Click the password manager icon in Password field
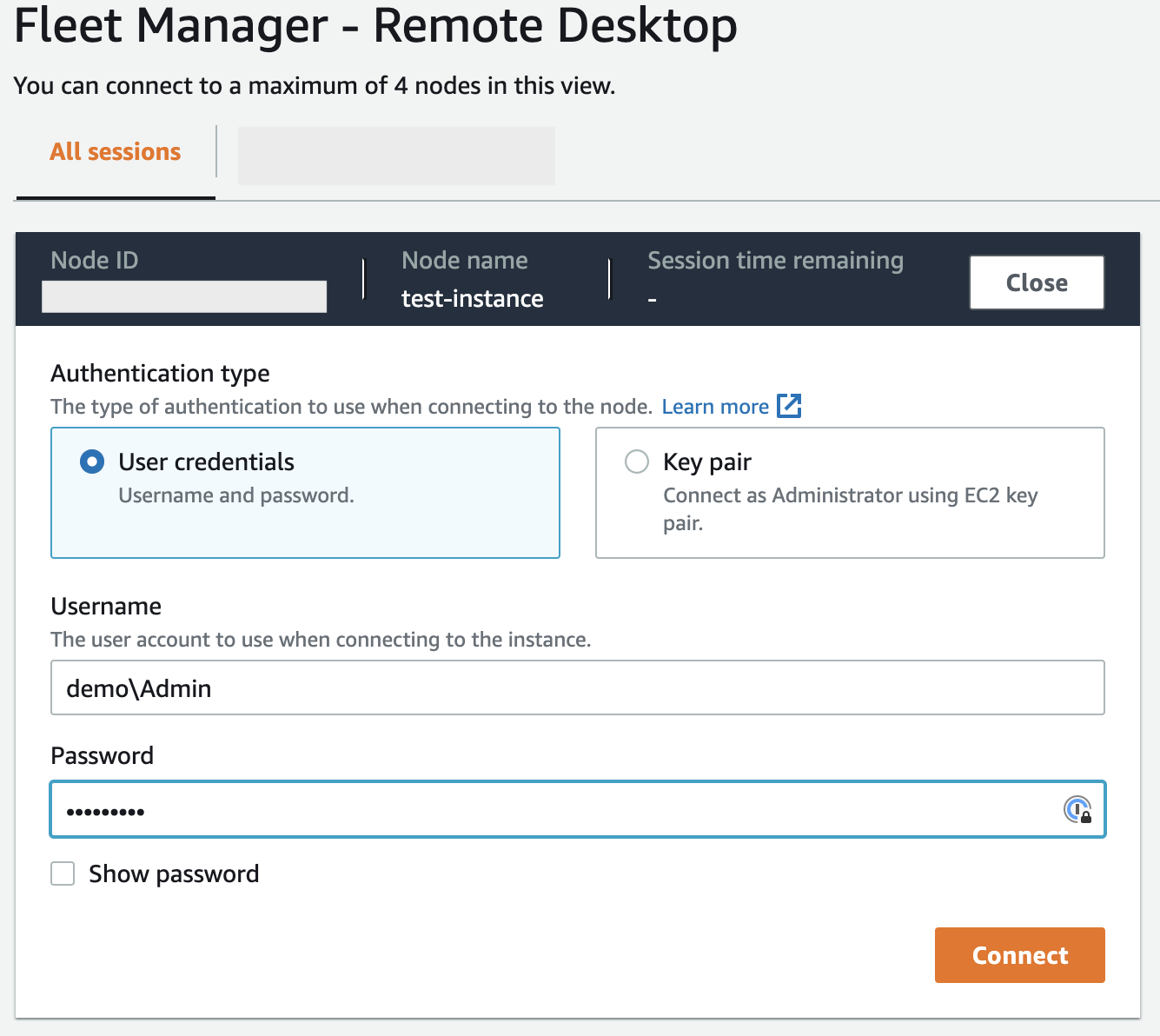The width and height of the screenshot is (1160, 1036). [x=1078, y=810]
